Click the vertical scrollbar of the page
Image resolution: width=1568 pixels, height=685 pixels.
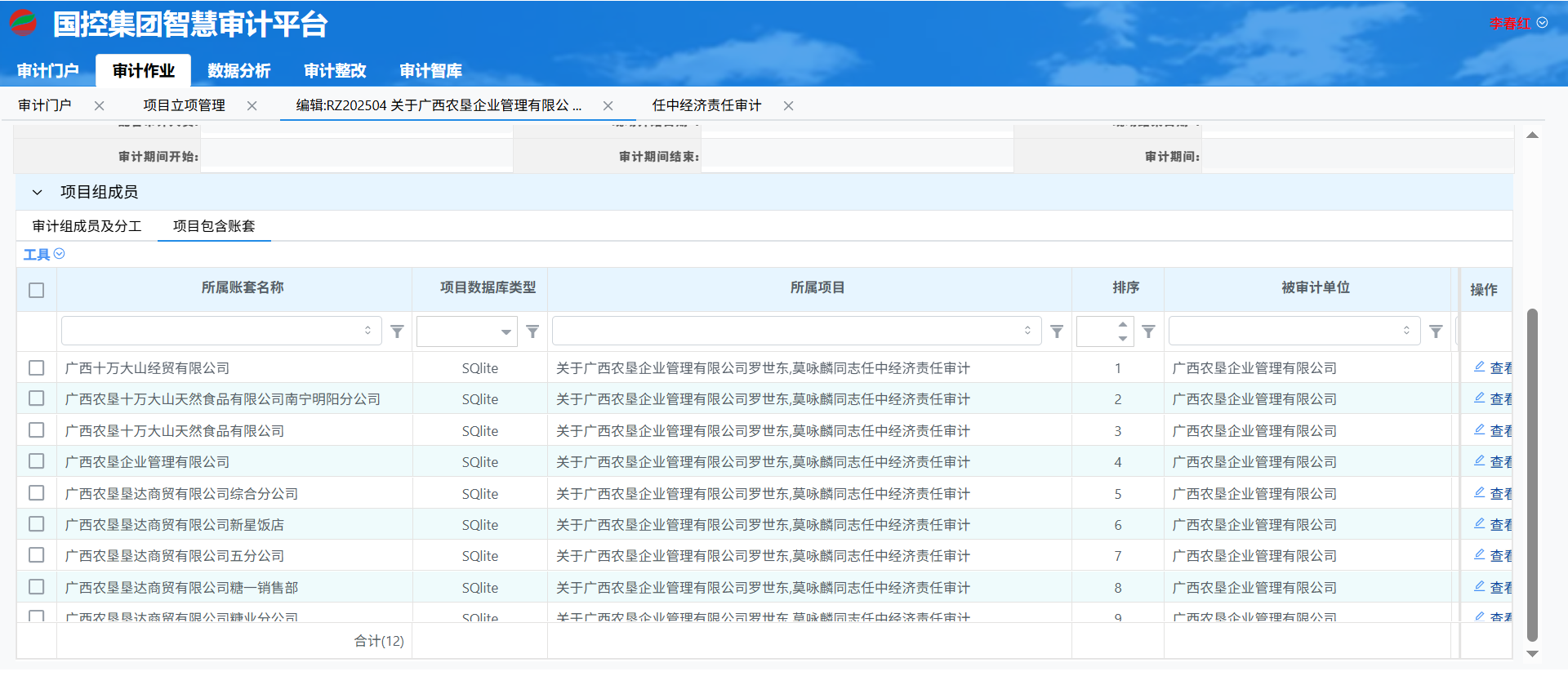tap(1532, 474)
